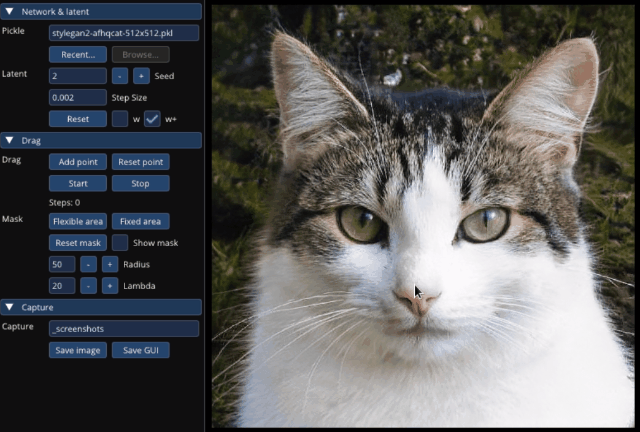The image size is (640, 432).
Task: Decrease Radius with the minus button
Action: [88, 264]
